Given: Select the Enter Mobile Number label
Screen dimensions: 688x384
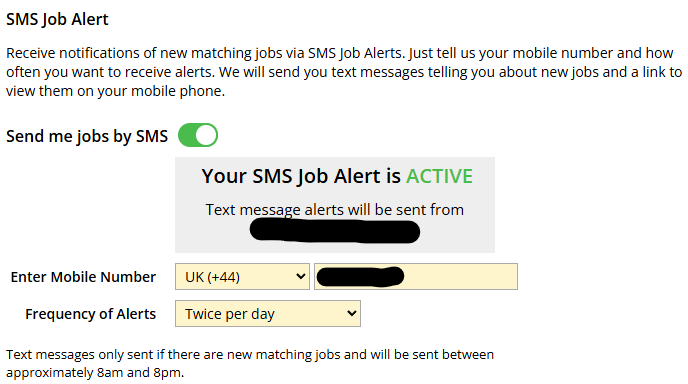Looking at the screenshot, I should coord(83,277).
